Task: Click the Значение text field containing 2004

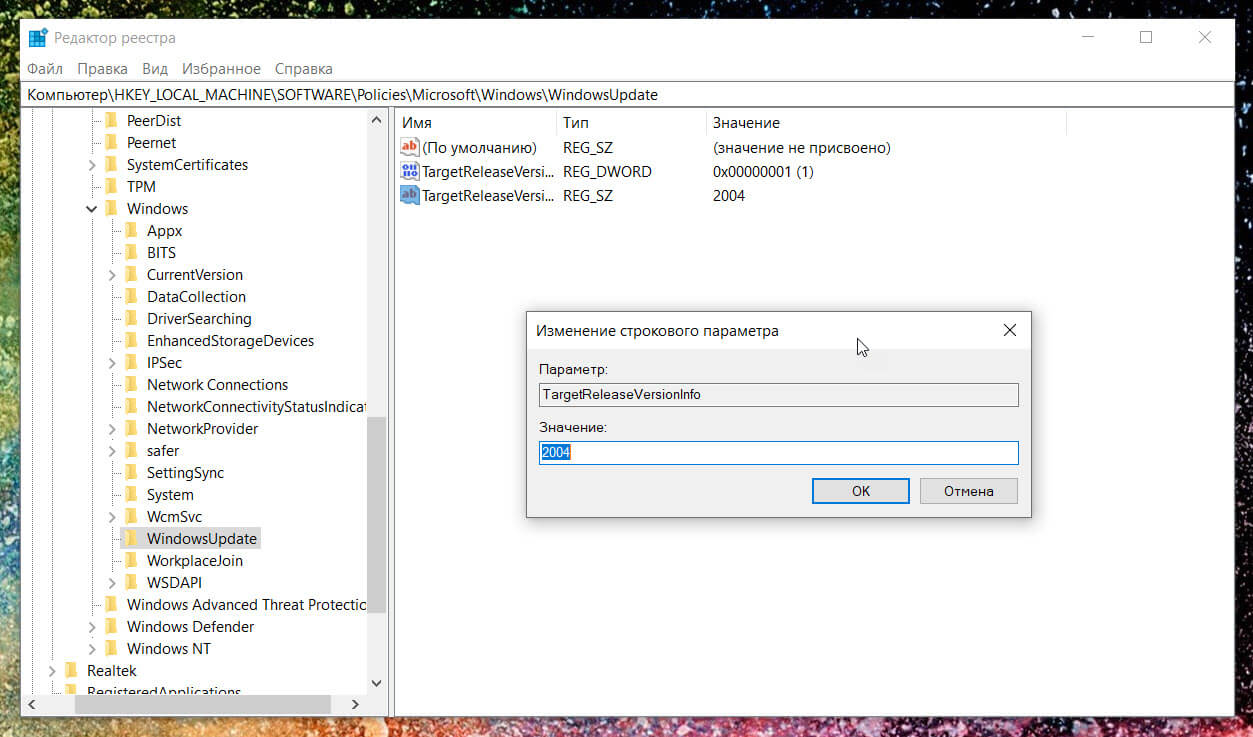Action: pyautogui.click(x=778, y=453)
